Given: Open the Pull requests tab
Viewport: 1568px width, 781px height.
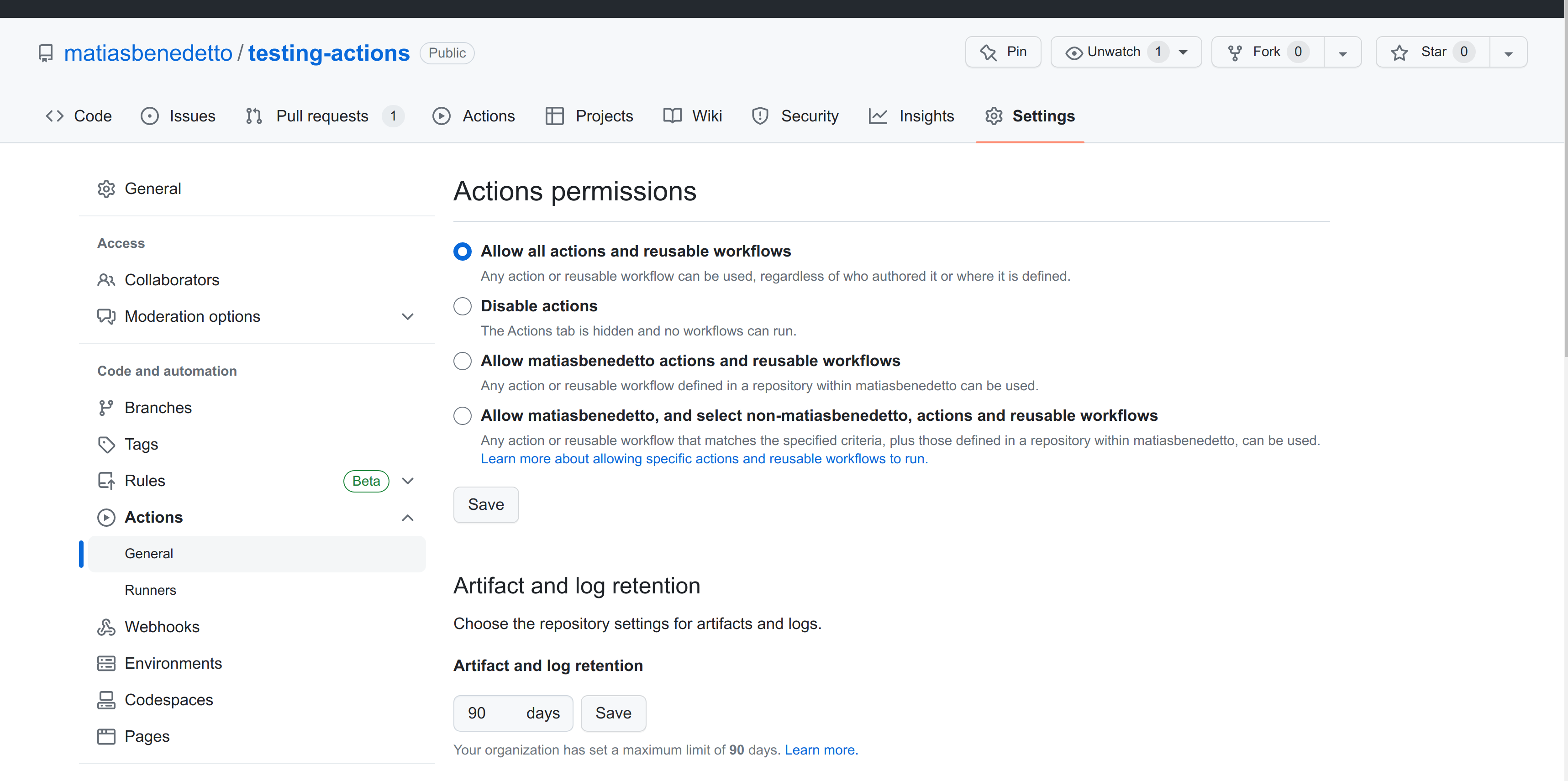Looking at the screenshot, I should pos(325,115).
